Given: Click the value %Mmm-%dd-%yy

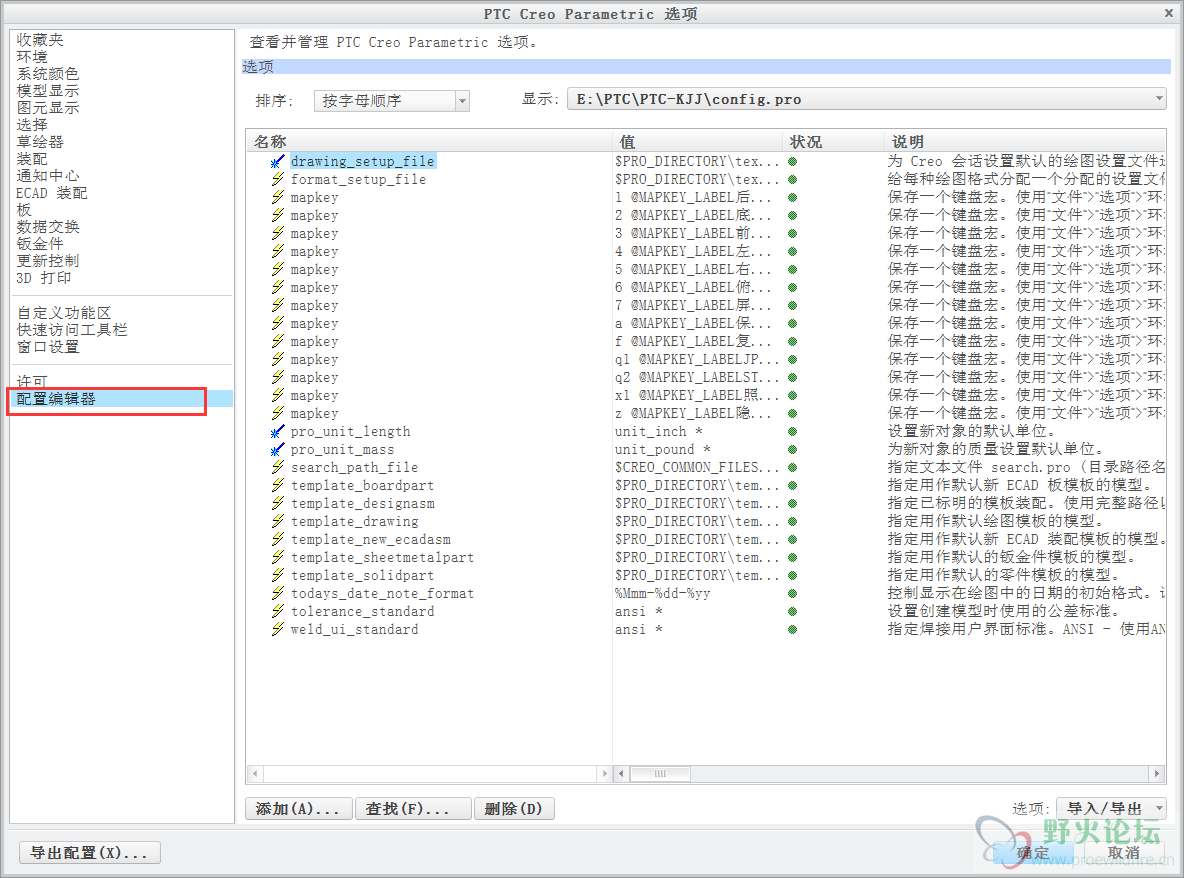Looking at the screenshot, I should 662,593.
